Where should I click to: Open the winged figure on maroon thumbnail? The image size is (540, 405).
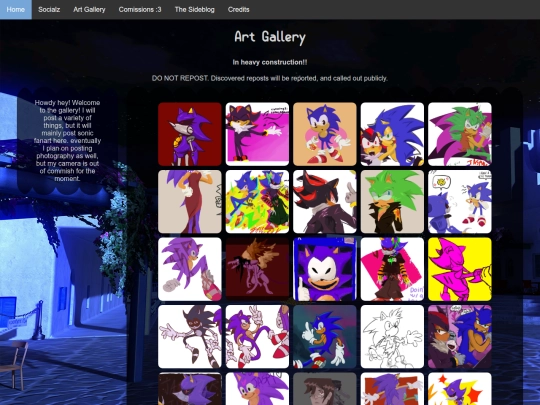[257, 269]
